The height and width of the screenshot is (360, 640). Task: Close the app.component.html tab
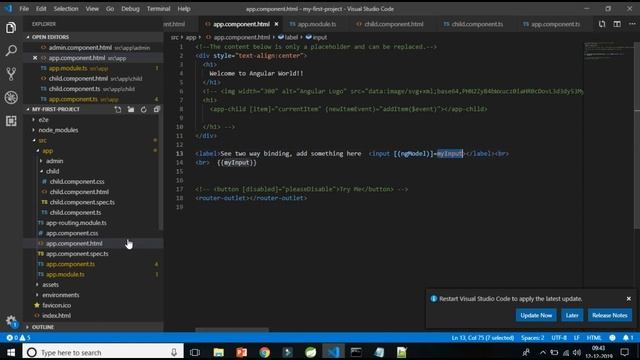(276, 24)
